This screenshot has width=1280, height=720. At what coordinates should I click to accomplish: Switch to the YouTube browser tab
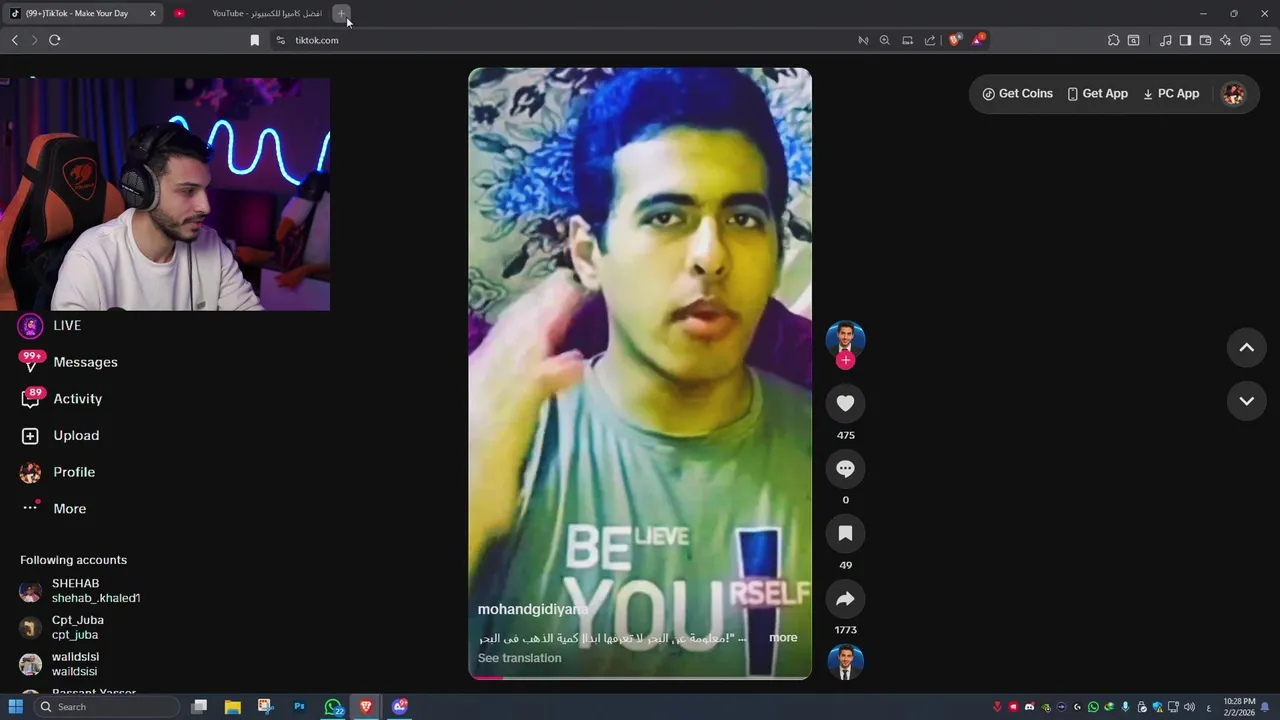click(x=250, y=13)
